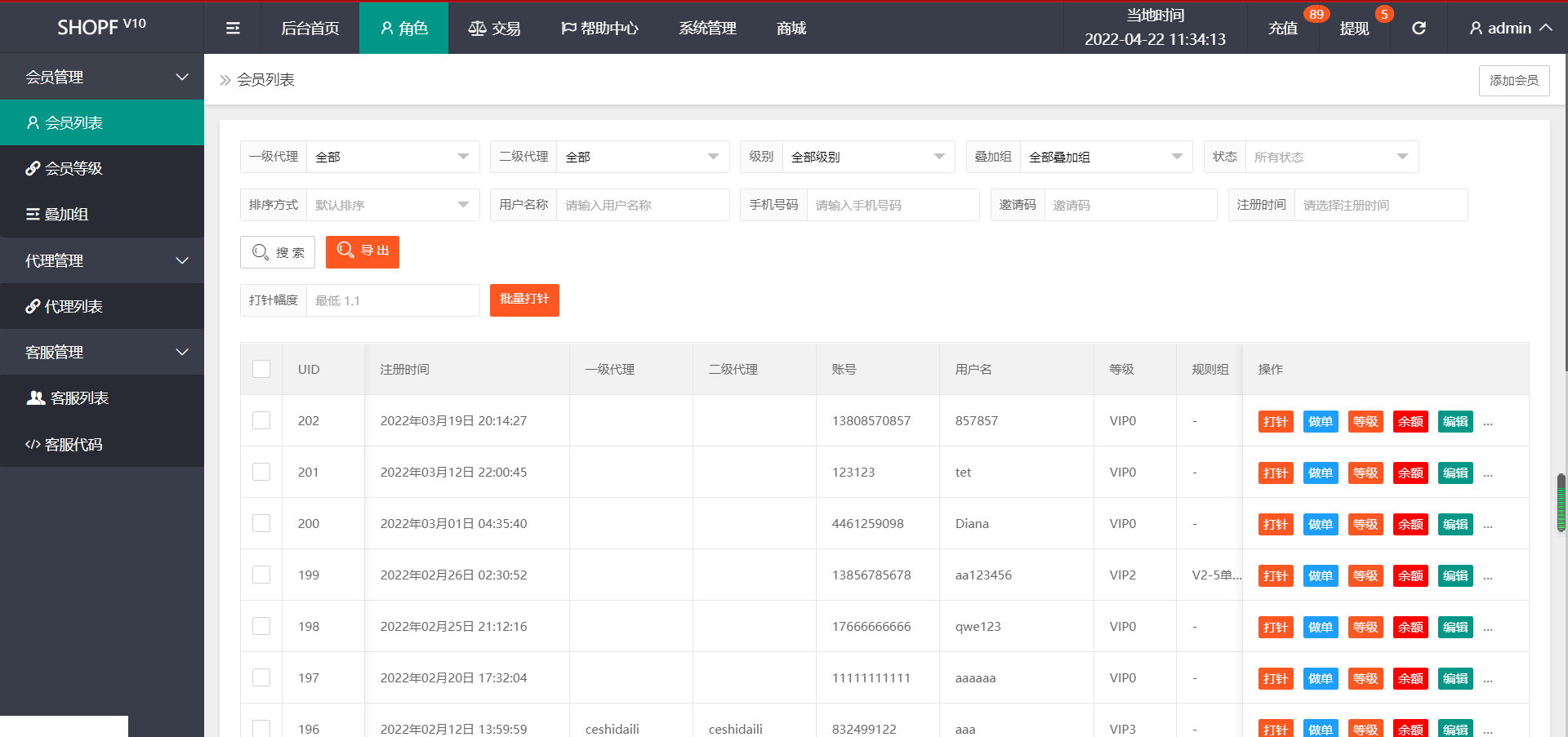Check the checkbox for UID 202 row

[x=261, y=420]
